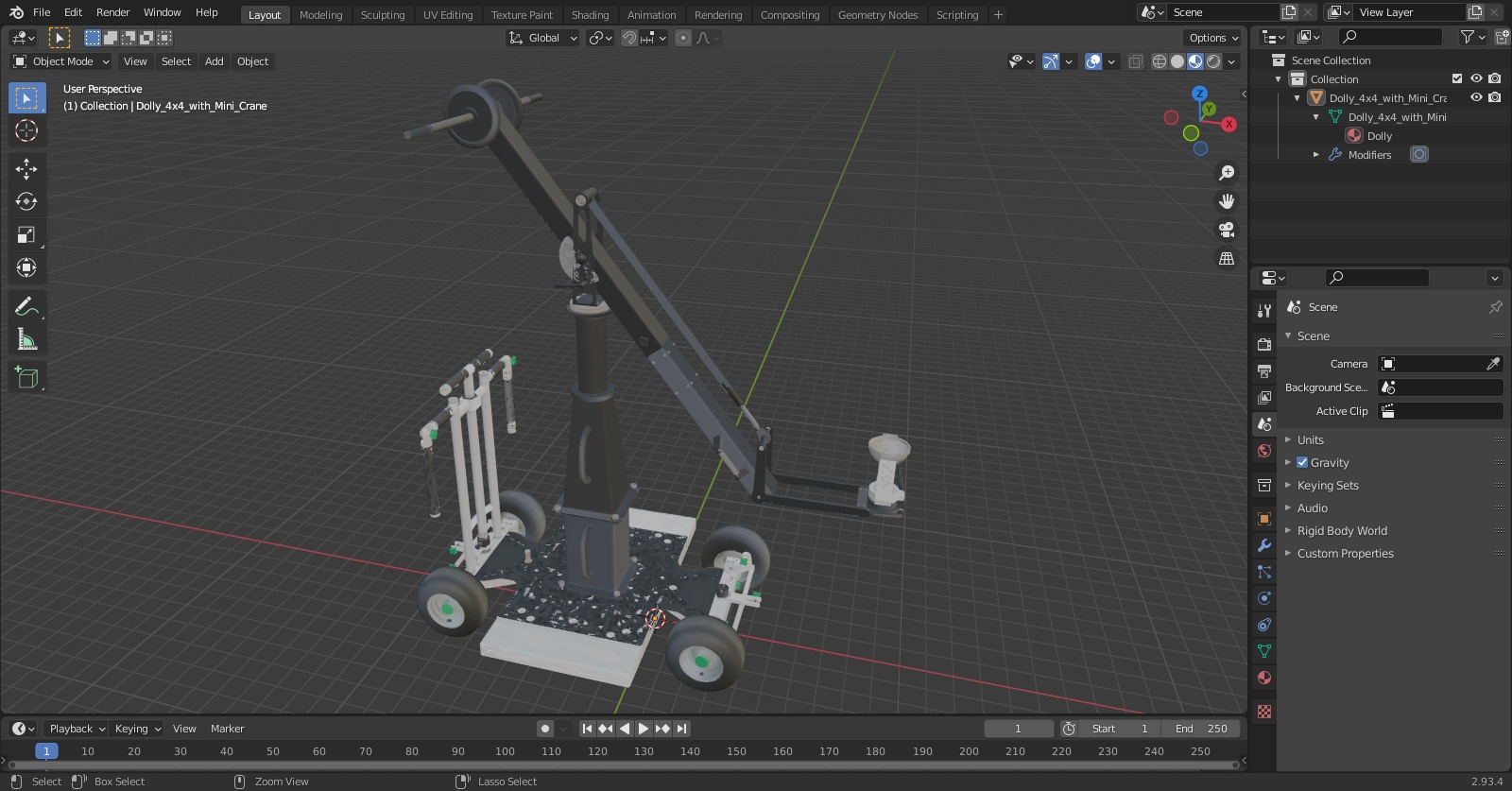Toggle the Snap magnet button
Screen dimensions: 1512x791
pos(628,38)
